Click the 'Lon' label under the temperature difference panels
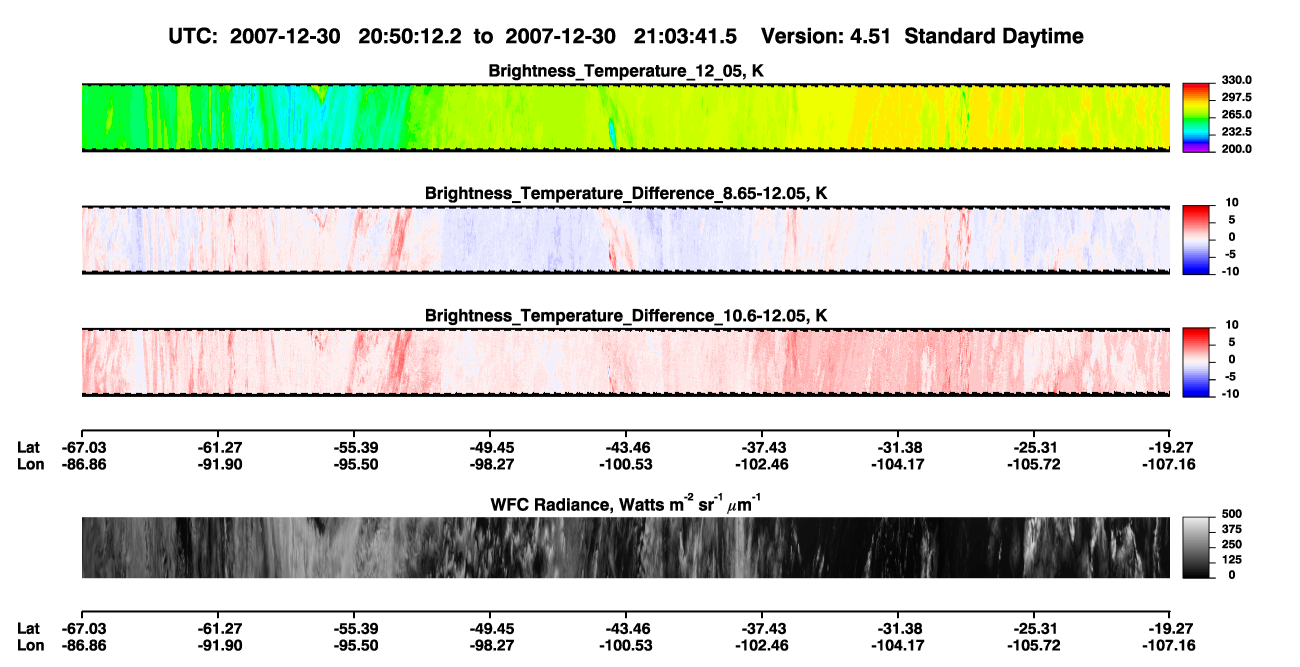This screenshot has width=1300, height=667. point(30,464)
